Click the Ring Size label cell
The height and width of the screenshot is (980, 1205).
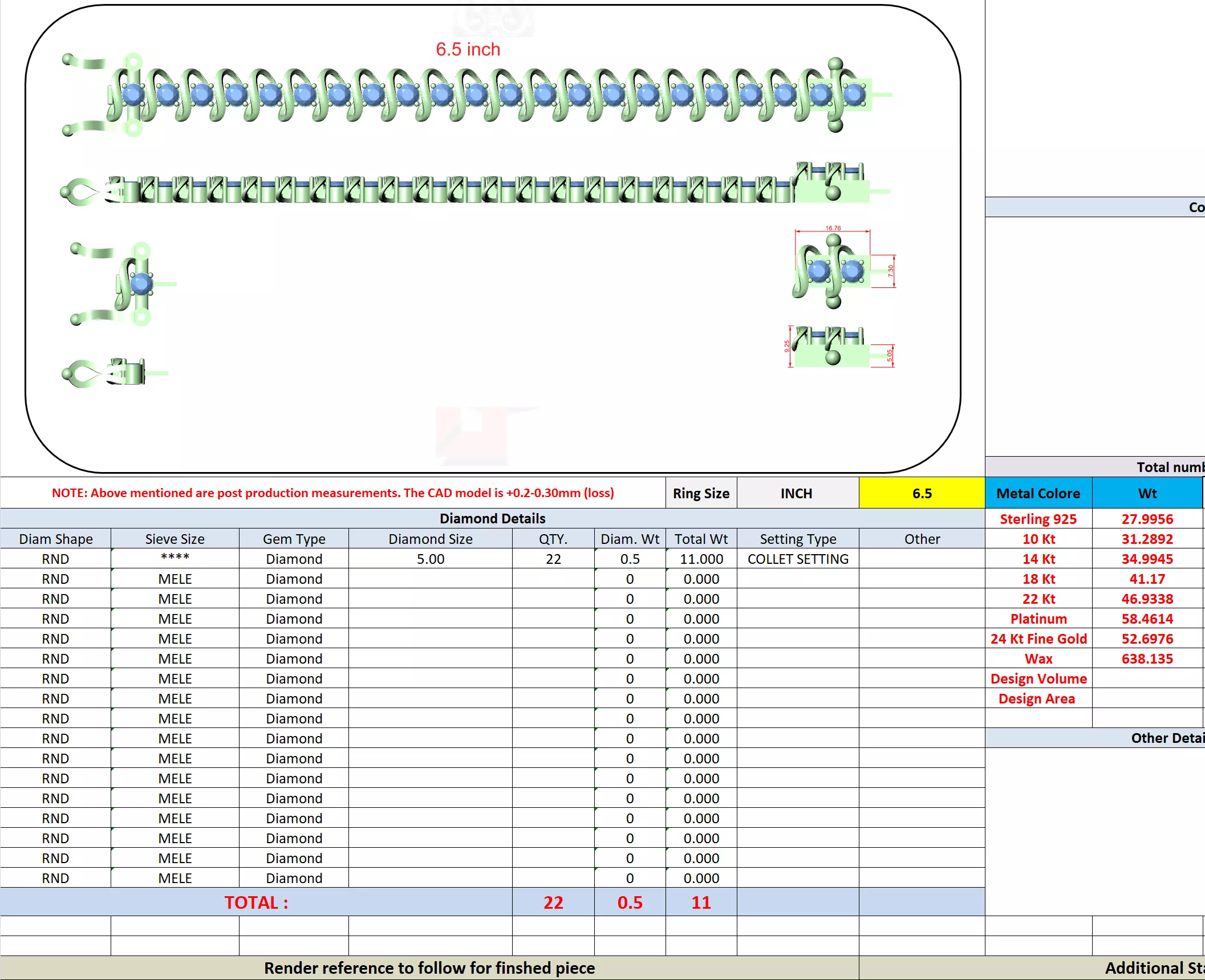tap(700, 493)
